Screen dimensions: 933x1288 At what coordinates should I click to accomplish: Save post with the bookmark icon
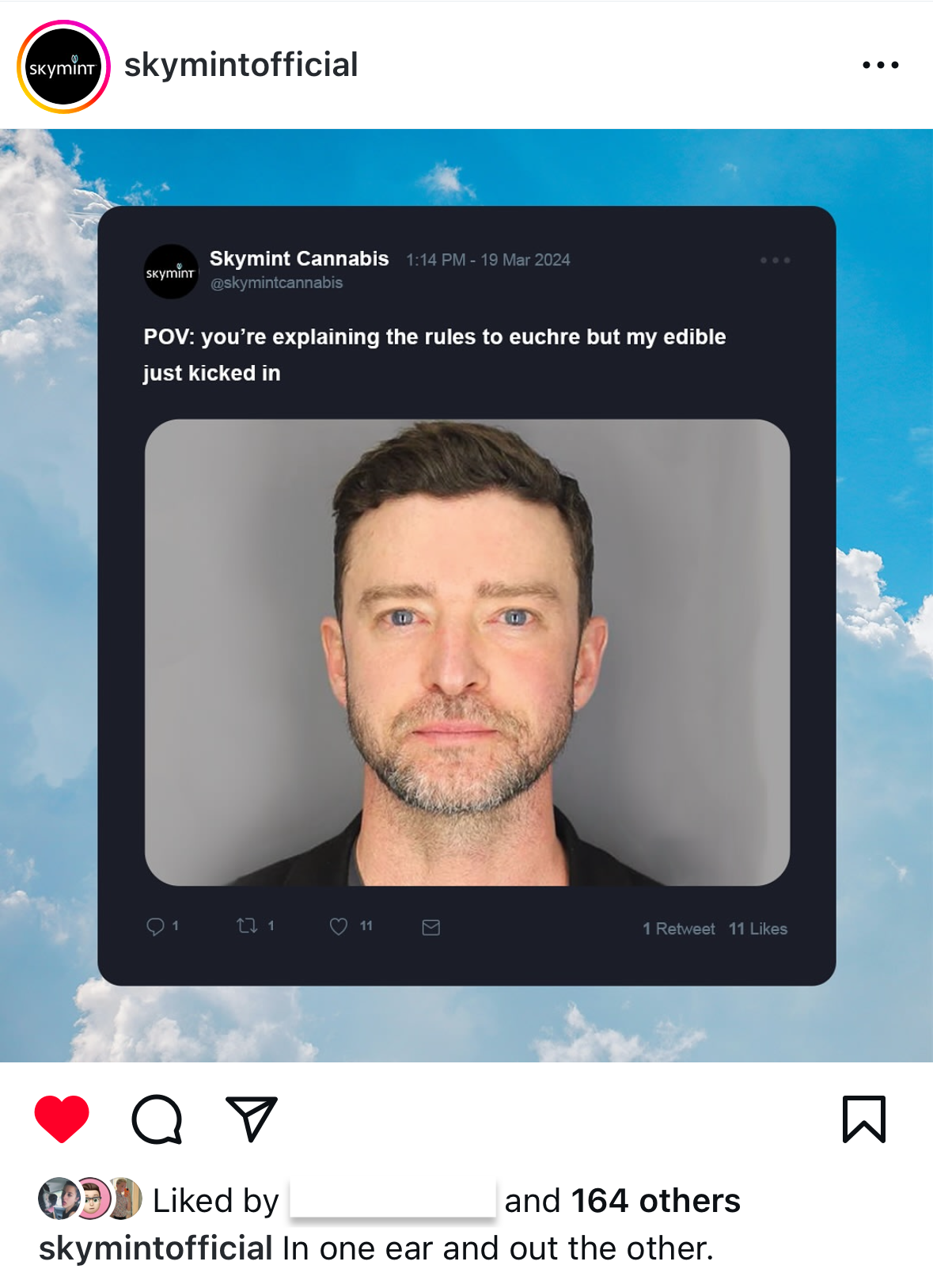[x=864, y=1119]
